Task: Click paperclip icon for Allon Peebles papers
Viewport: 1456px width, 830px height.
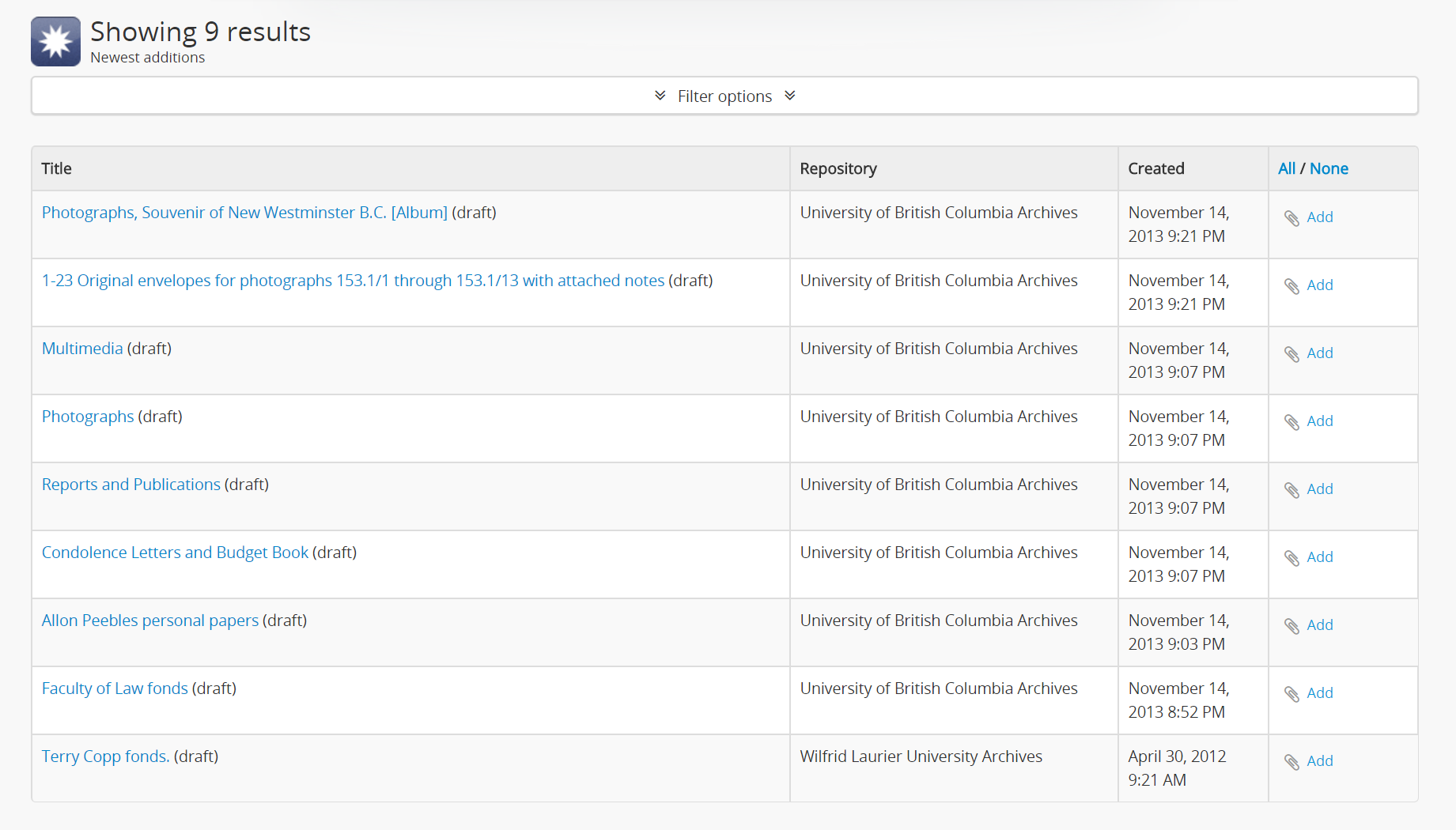Action: pos(1291,626)
